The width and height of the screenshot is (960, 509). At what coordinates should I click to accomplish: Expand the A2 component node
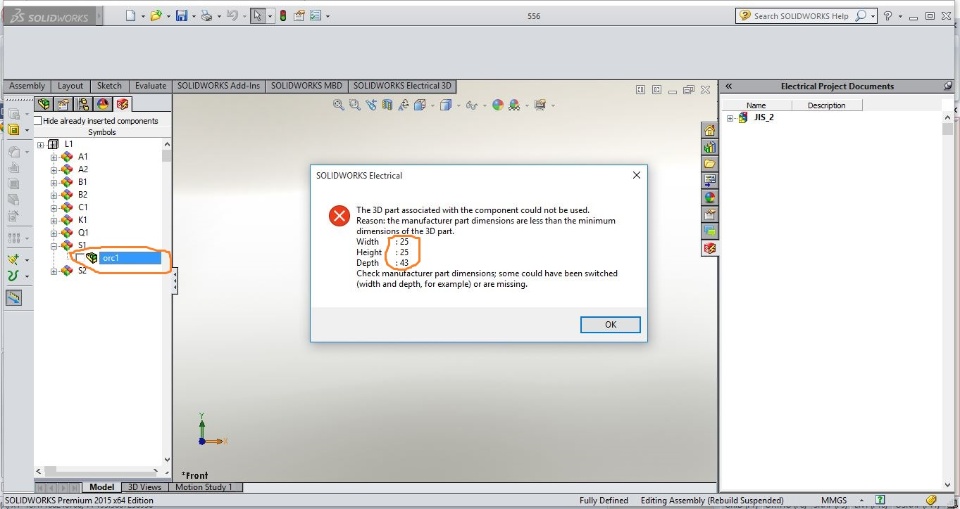point(54,170)
